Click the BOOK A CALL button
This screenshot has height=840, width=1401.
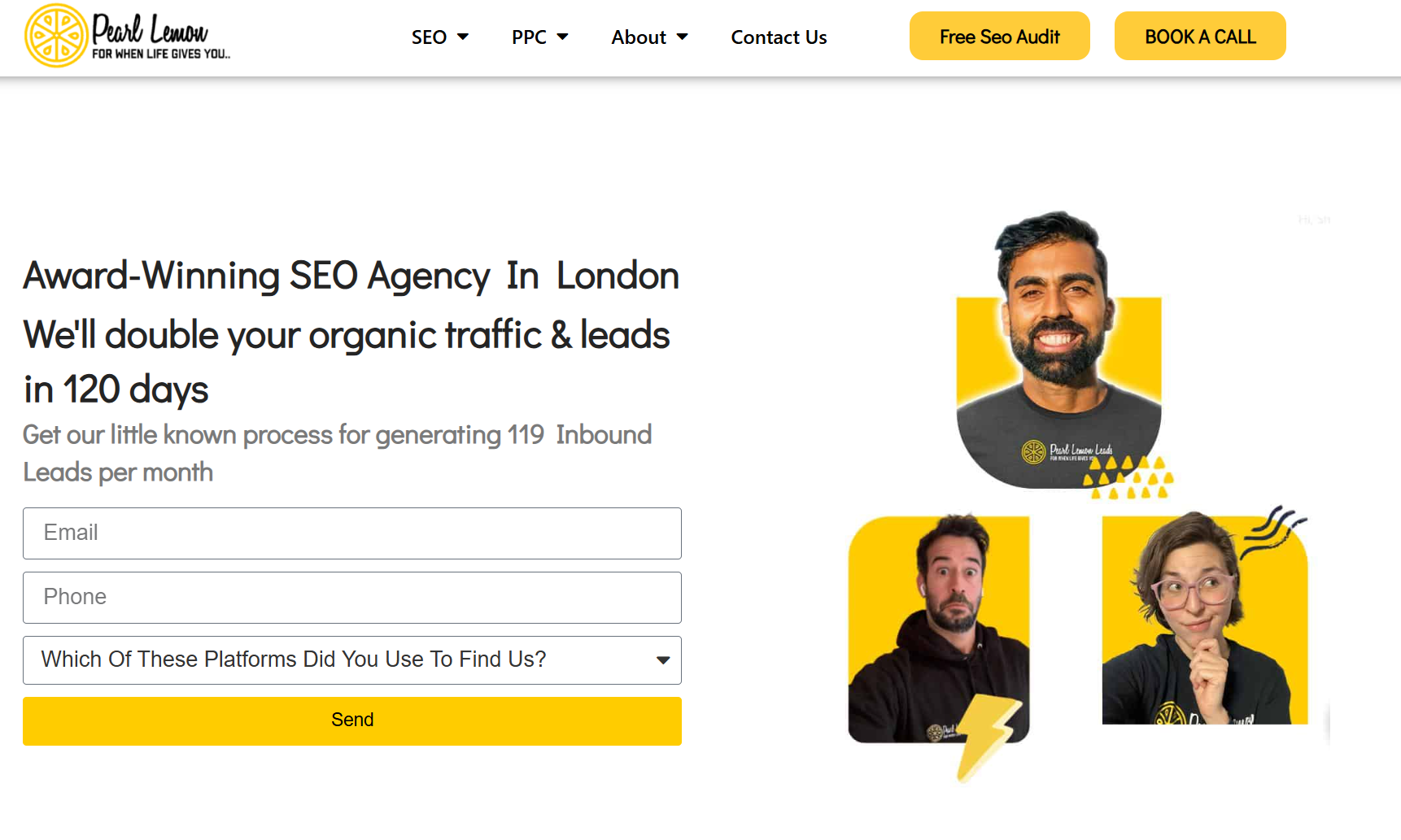tap(1200, 36)
